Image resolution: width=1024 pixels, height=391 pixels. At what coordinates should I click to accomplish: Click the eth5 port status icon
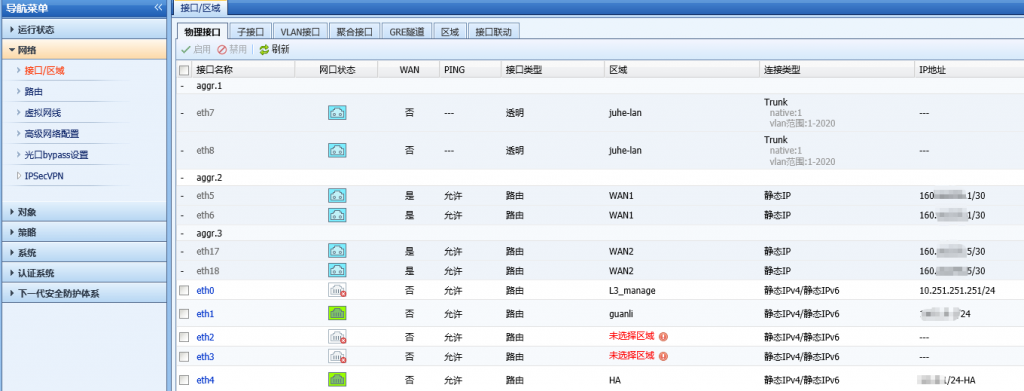[x=337, y=195]
